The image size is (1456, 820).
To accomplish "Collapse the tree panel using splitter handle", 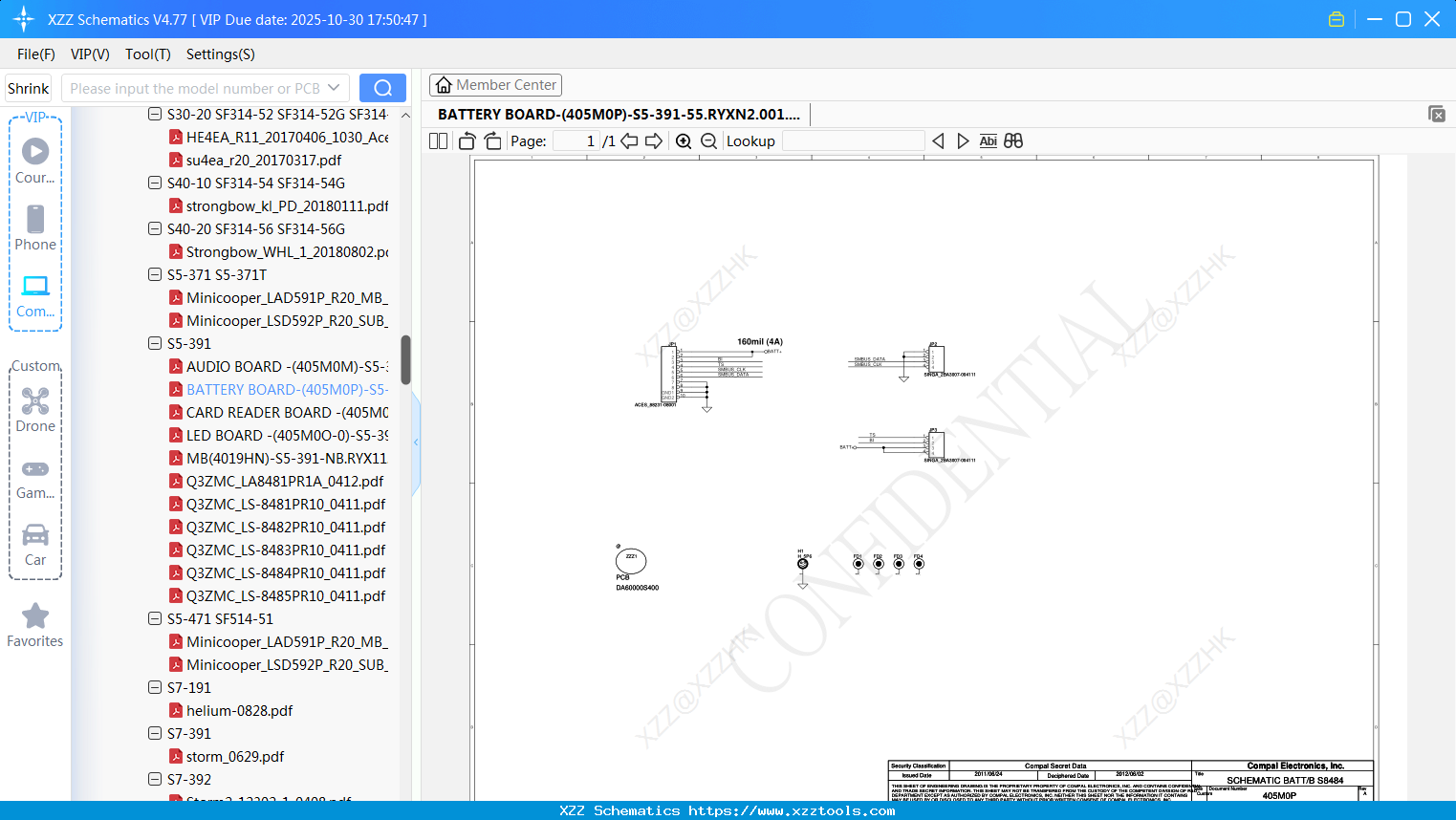I will point(416,442).
